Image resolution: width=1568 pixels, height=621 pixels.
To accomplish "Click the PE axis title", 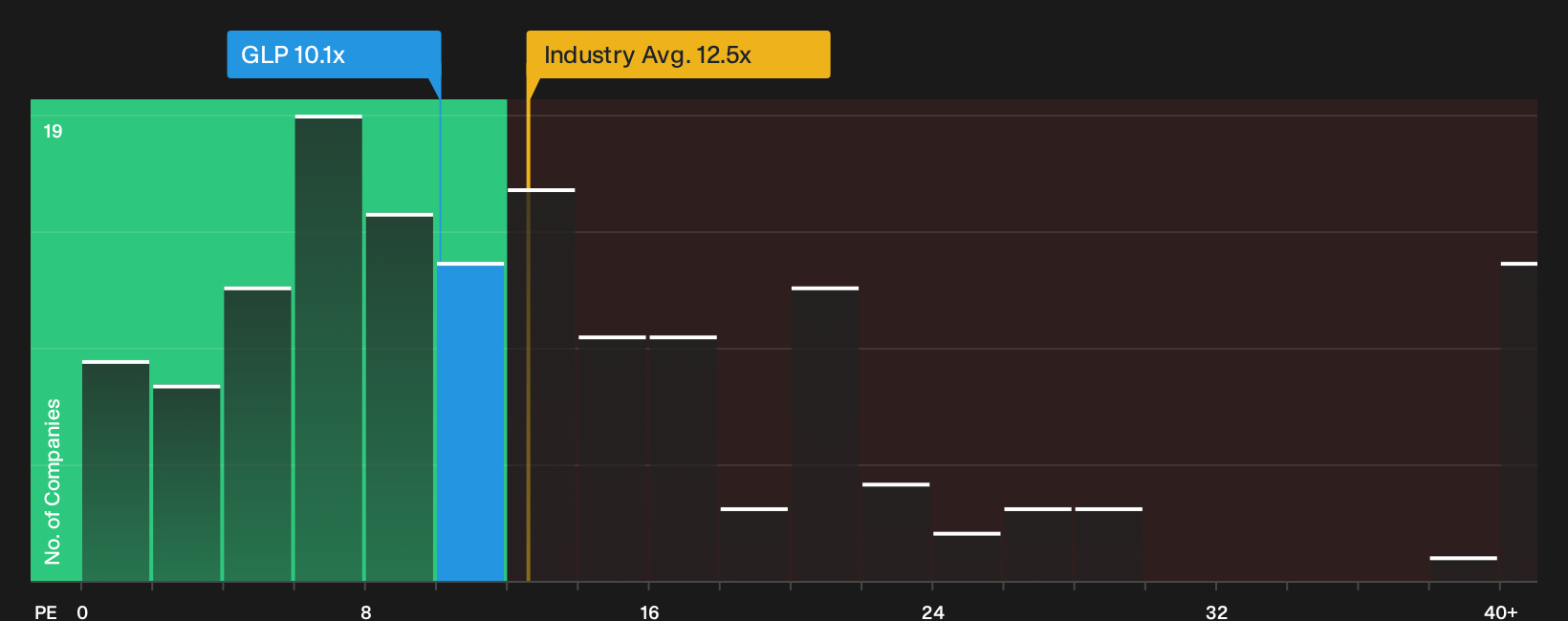I will point(45,612).
